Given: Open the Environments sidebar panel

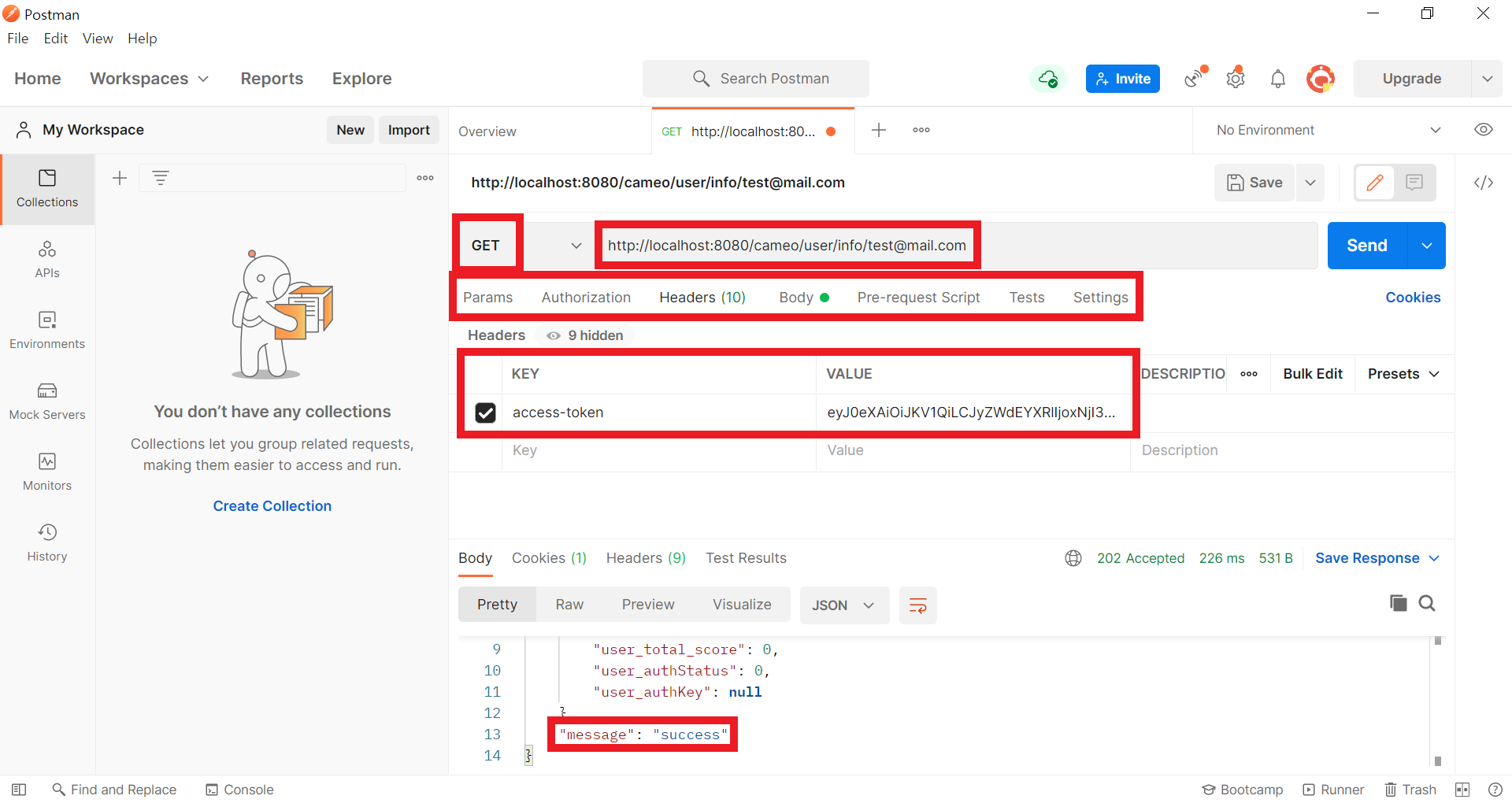Looking at the screenshot, I should coord(47,331).
